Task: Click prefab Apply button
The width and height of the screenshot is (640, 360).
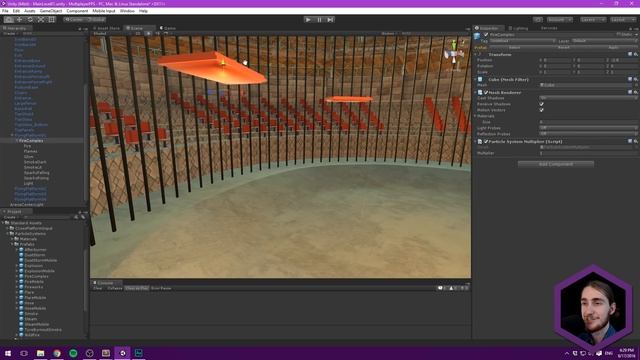Action: [x=613, y=47]
